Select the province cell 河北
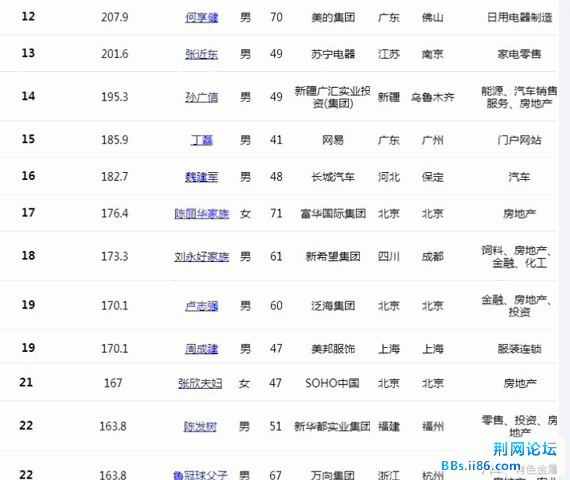The image size is (570, 480). [x=389, y=177]
